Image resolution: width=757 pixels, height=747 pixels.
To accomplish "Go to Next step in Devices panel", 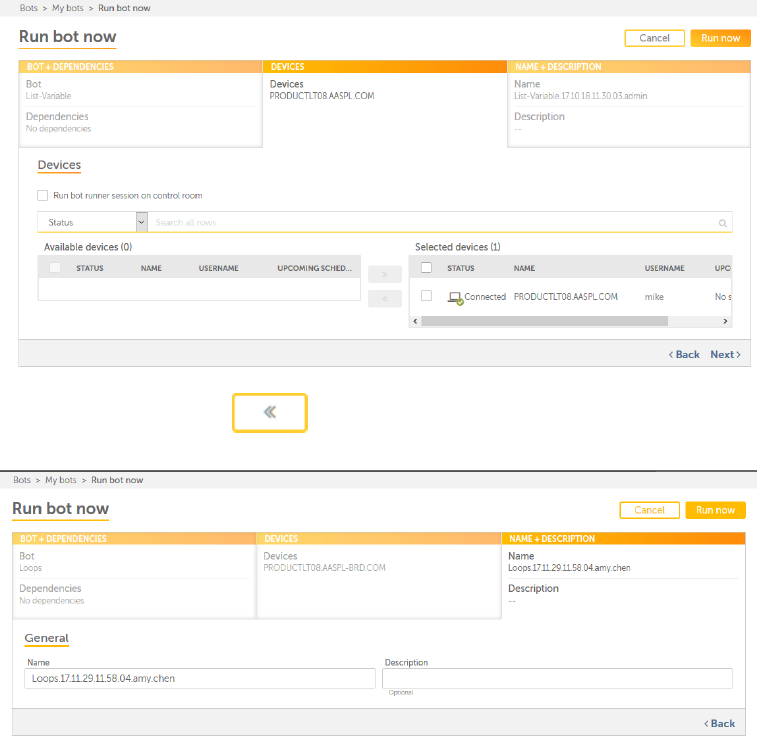I will click(x=725, y=354).
